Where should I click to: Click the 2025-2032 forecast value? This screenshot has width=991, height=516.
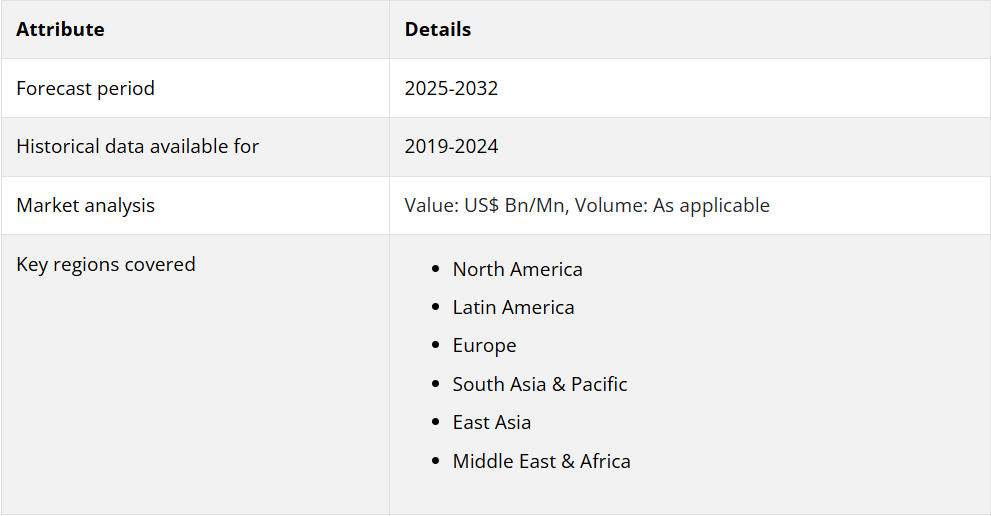451,88
